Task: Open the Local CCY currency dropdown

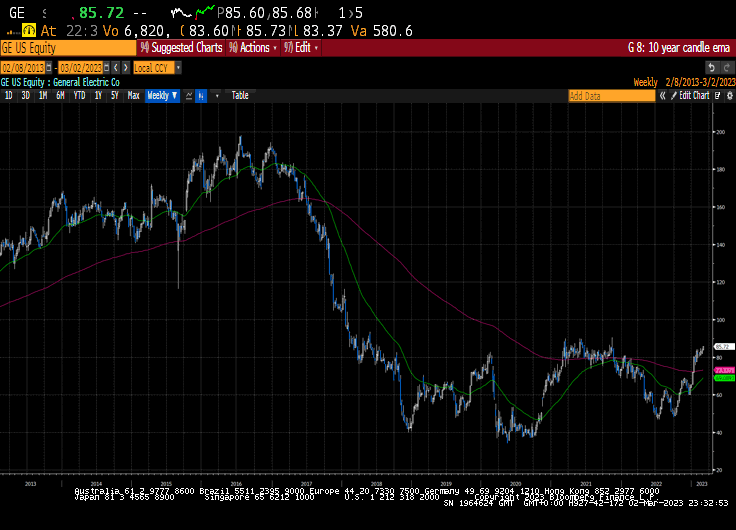Action: (157, 68)
